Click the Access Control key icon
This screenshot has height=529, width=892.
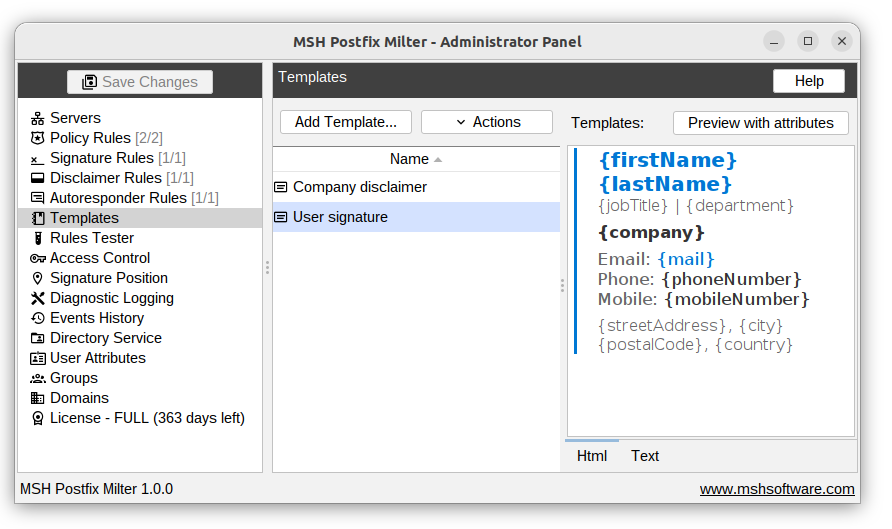(38, 258)
